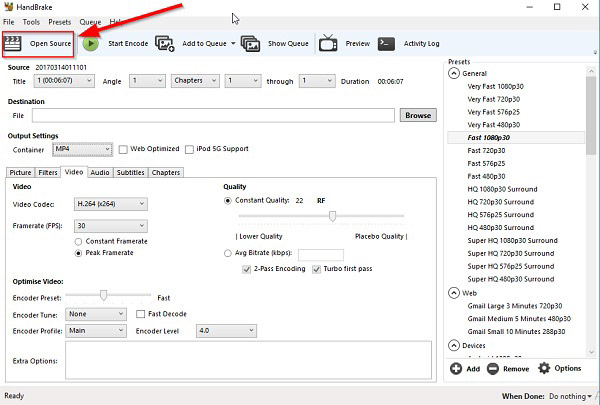Open the Presets menu
Viewport: 600px width, 405px height.
59,22
